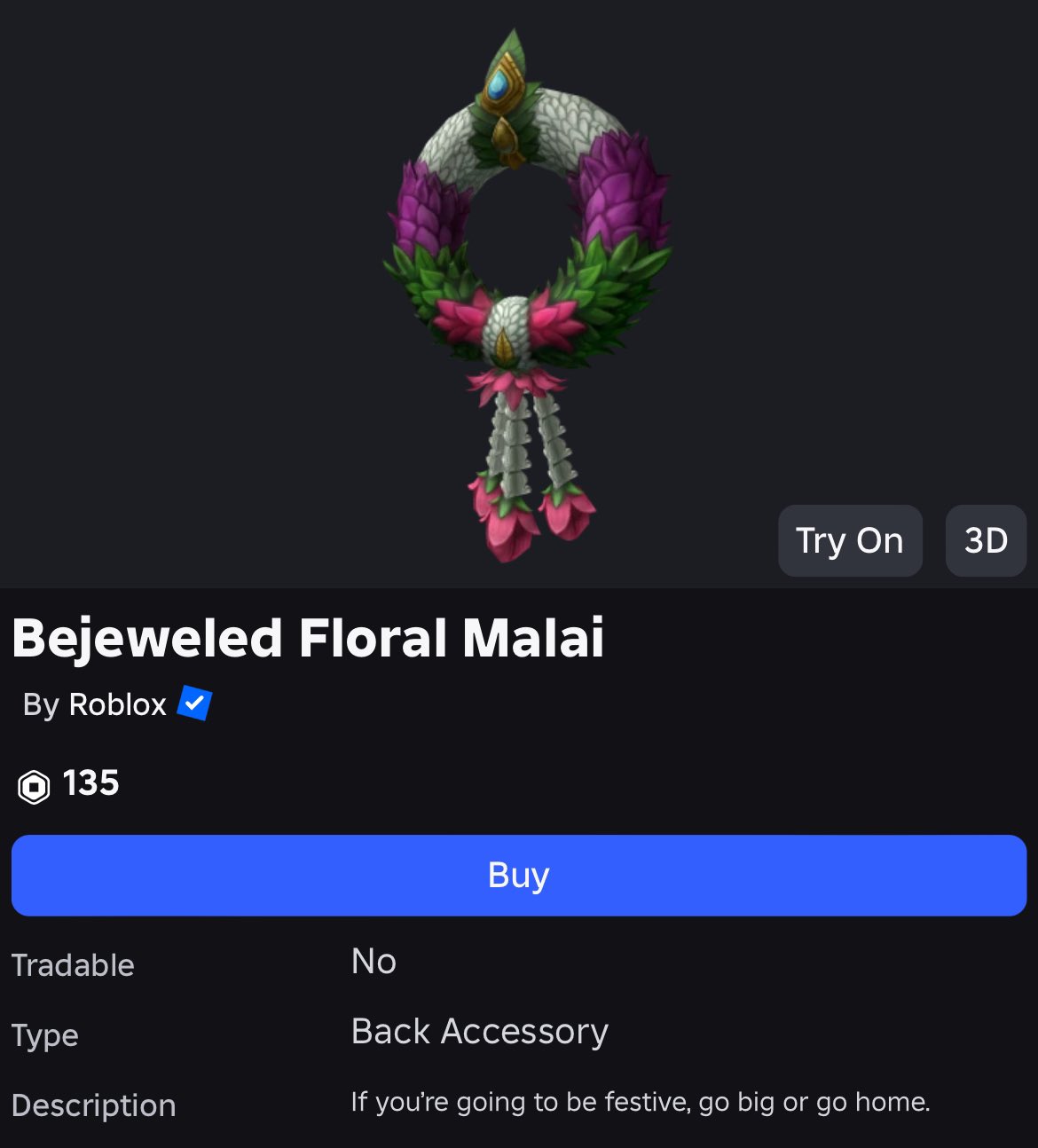Viewport: 1038px width, 1148px height.
Task: Click the blue verified badge beside Roblox
Action: tap(194, 703)
